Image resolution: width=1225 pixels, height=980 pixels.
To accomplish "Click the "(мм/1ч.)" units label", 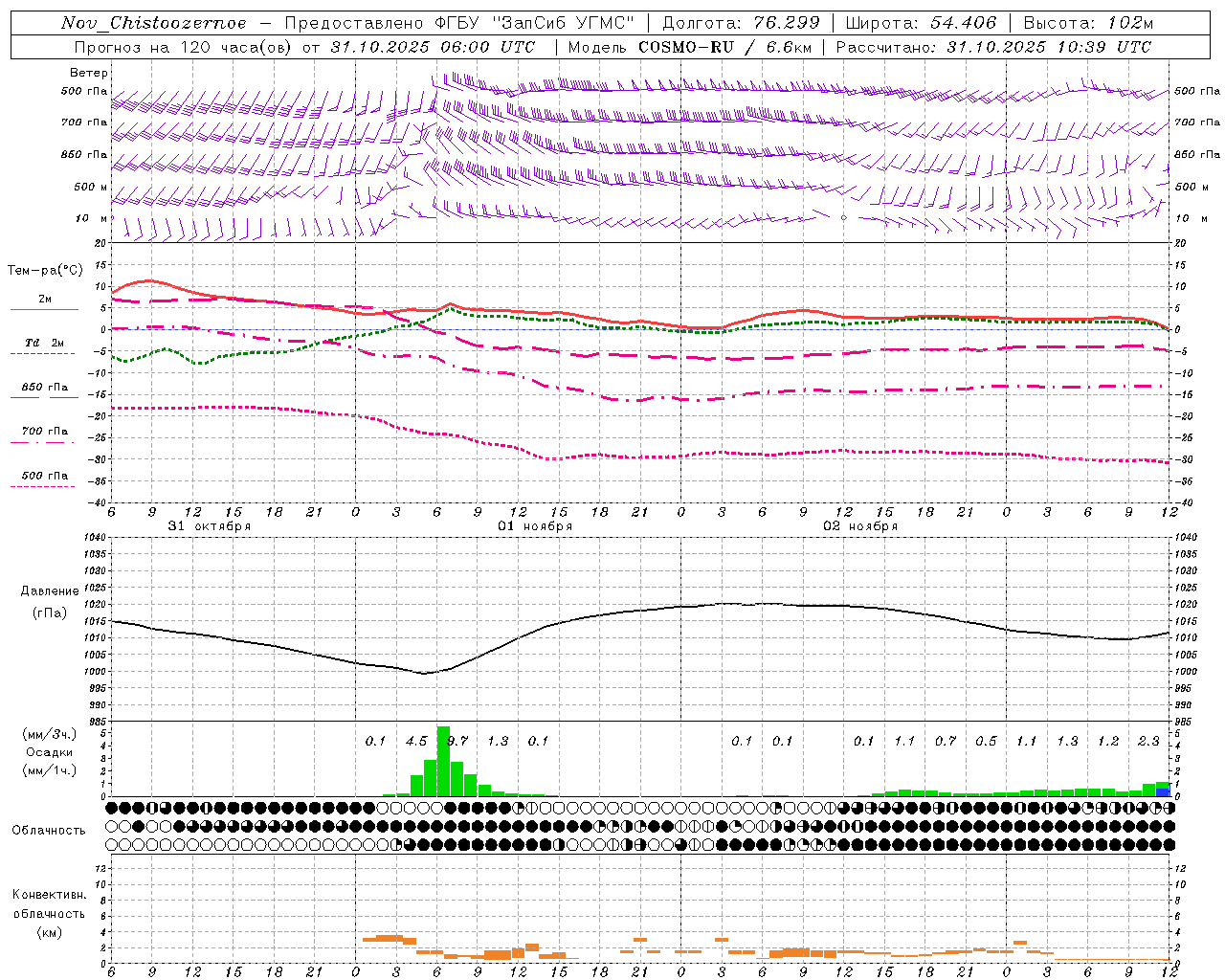I will [50, 770].
